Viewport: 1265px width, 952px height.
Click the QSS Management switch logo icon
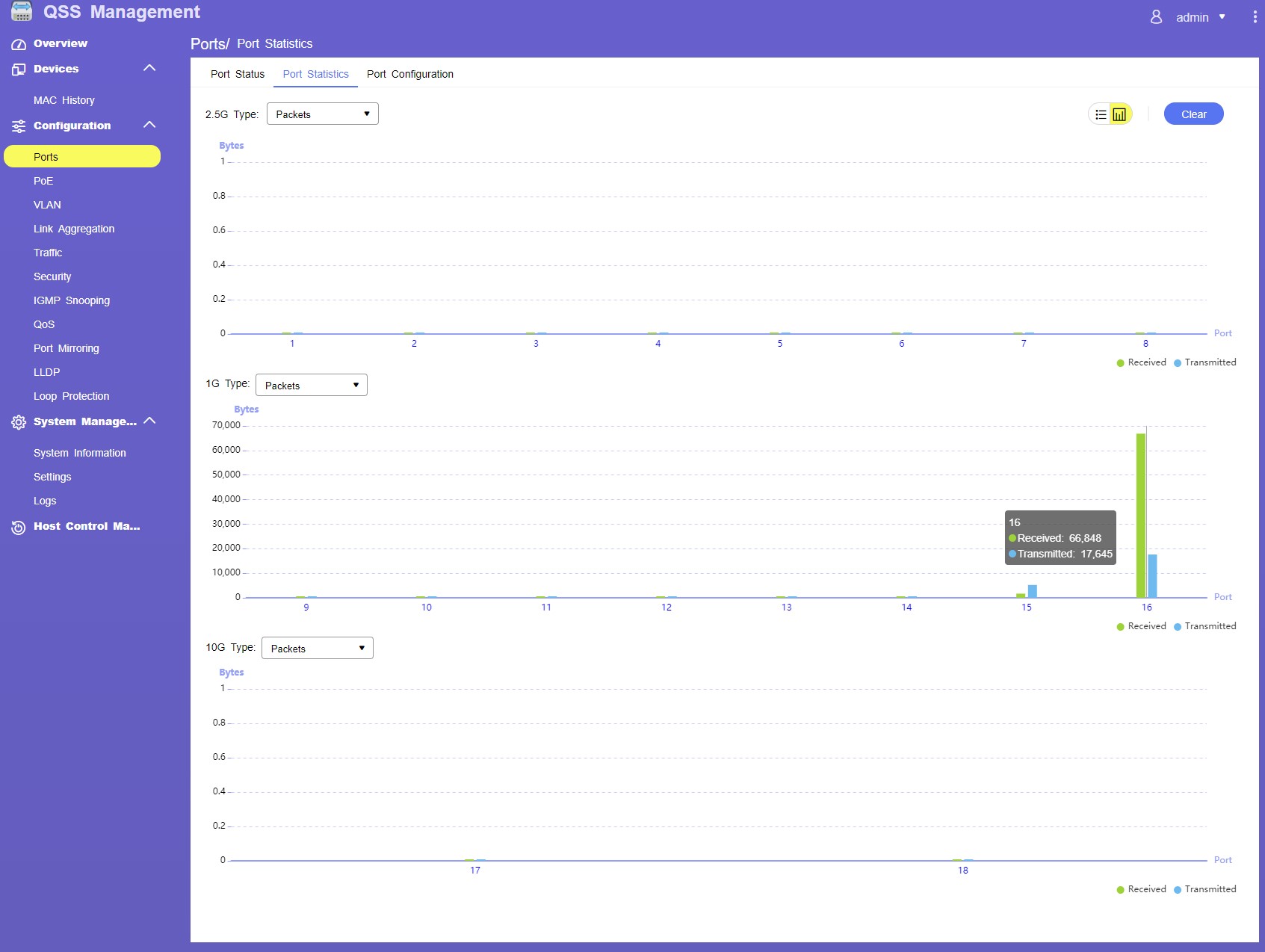(22, 11)
